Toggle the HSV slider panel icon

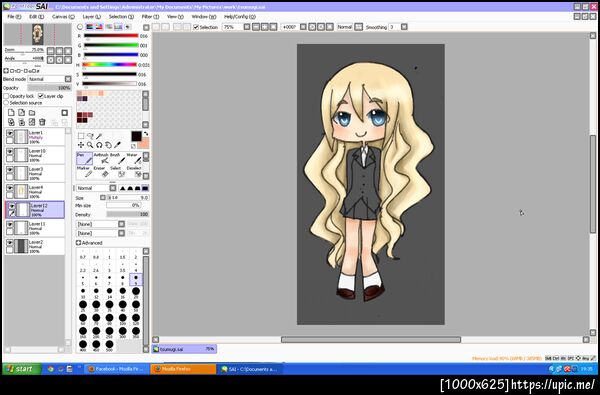click(x=99, y=27)
